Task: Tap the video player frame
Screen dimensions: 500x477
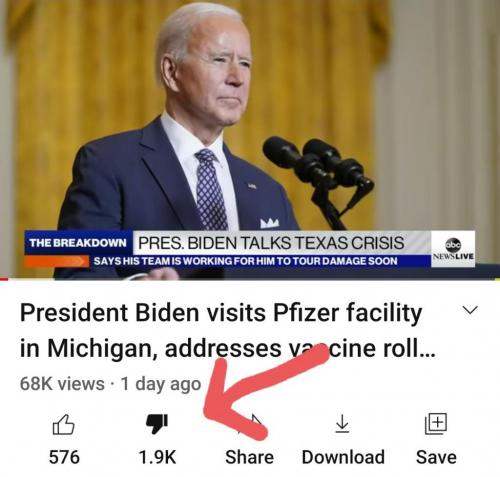Action: (x=250, y=139)
